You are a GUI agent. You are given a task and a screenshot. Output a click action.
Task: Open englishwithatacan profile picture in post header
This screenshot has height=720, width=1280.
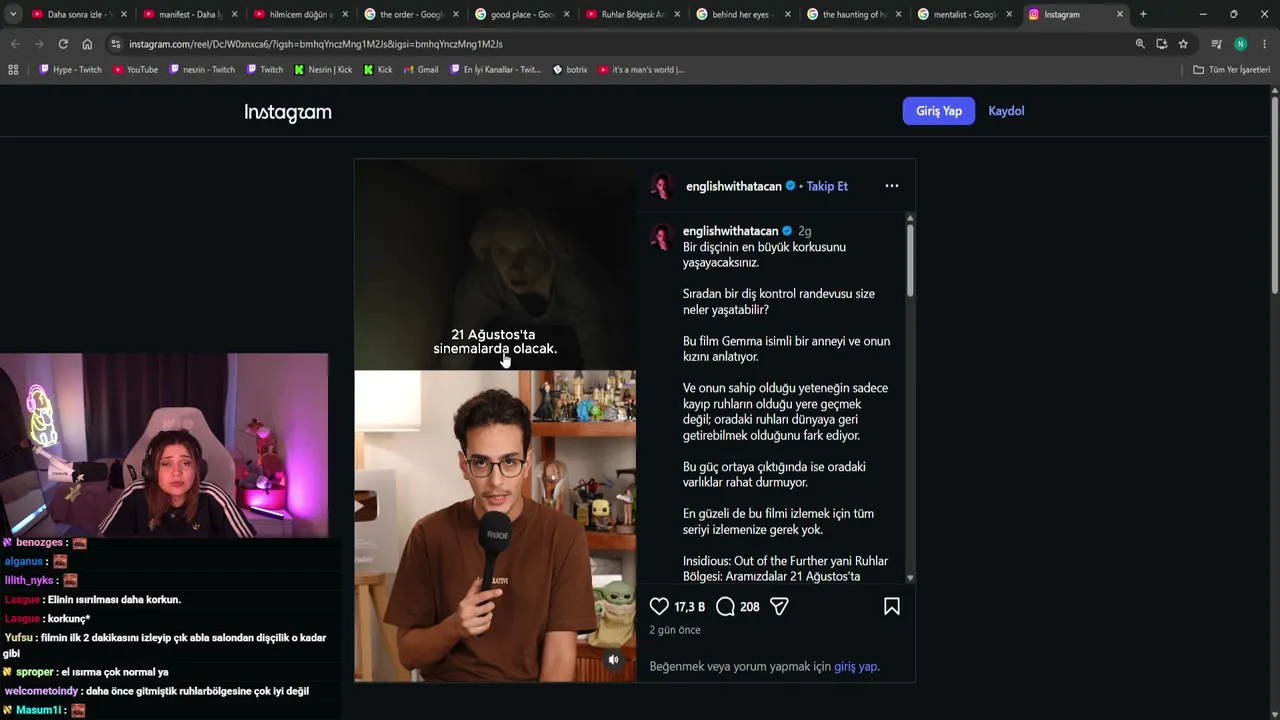click(661, 186)
